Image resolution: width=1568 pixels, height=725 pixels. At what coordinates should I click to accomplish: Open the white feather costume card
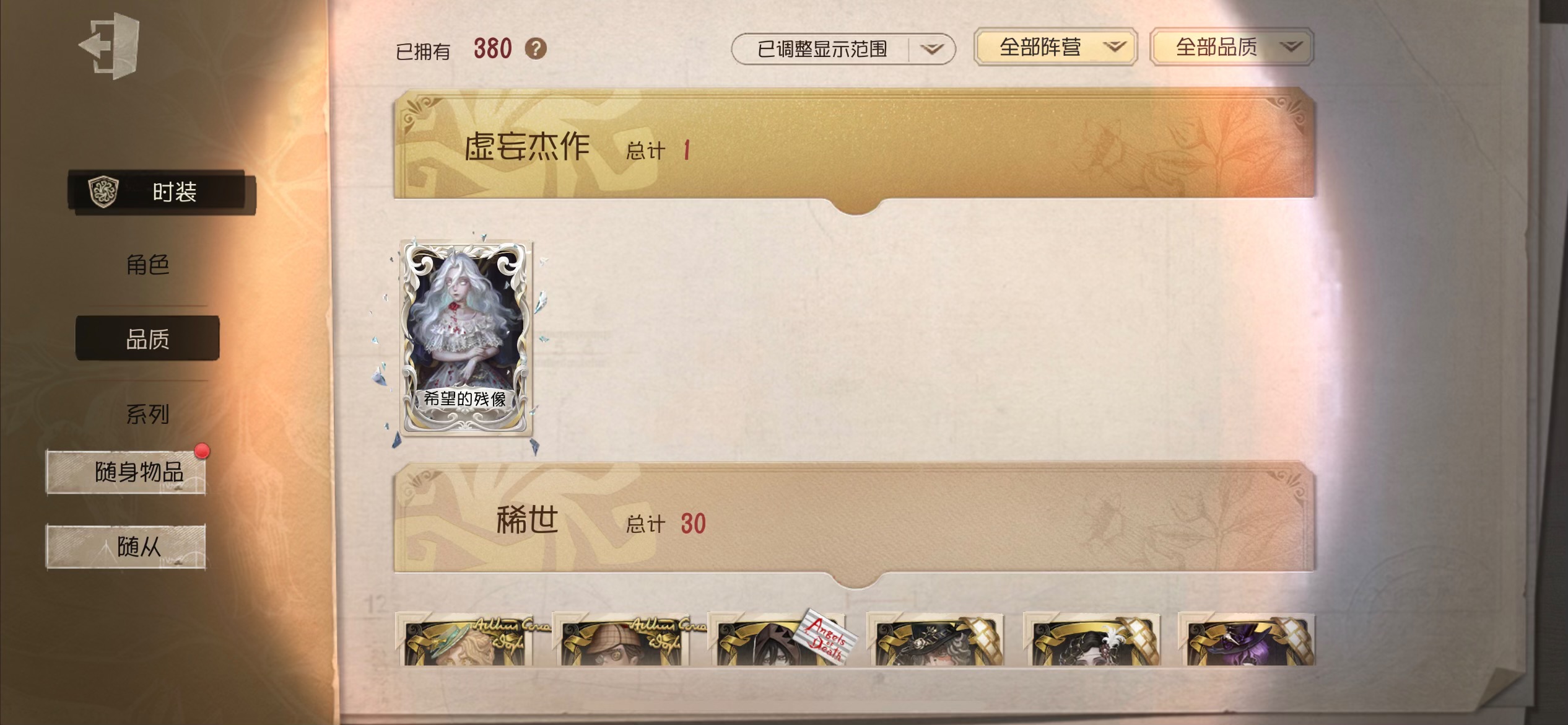tap(1091, 639)
